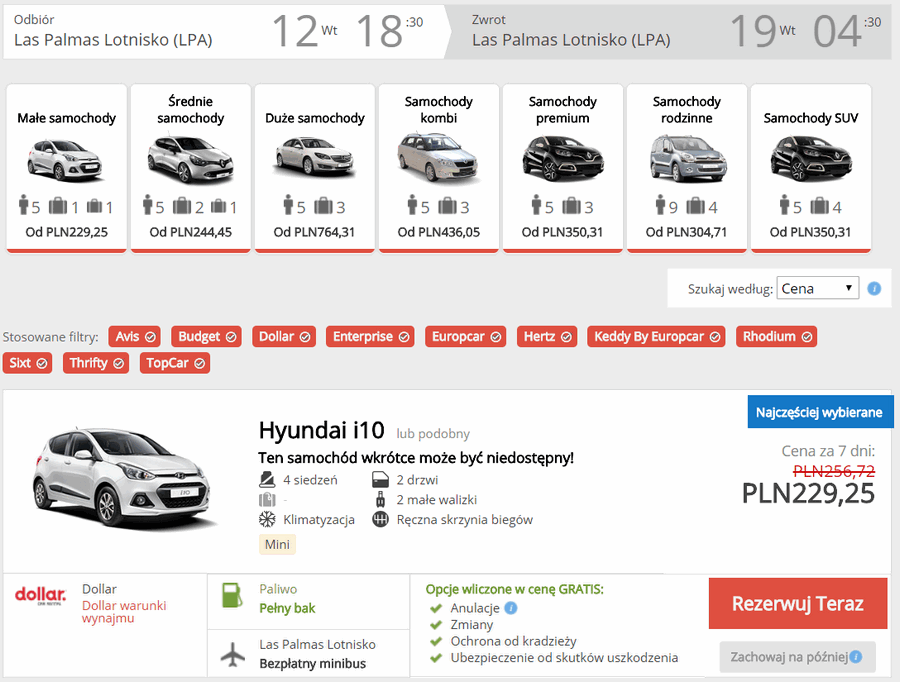Select the Samochody kombi category card
900x682 pixels.
click(439, 168)
